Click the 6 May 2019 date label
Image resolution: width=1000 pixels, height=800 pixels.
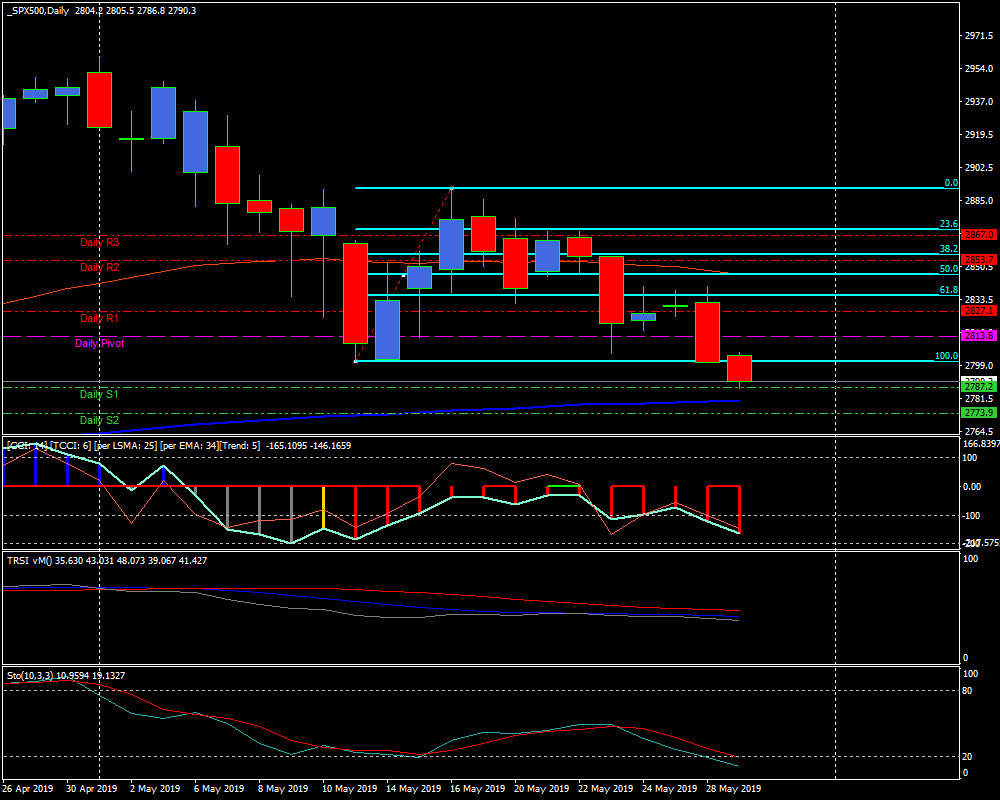[x=219, y=788]
